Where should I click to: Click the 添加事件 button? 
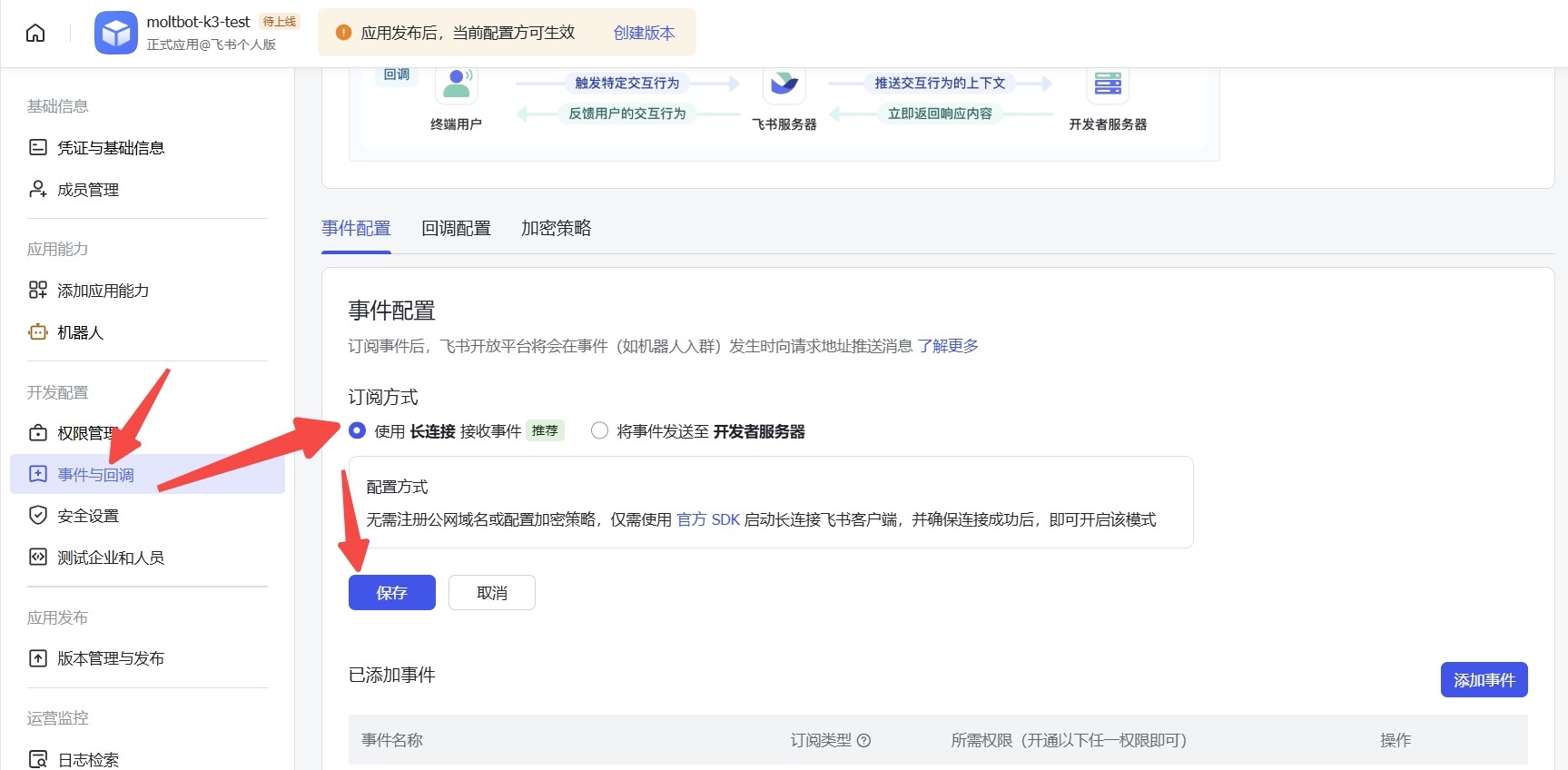point(1484,680)
